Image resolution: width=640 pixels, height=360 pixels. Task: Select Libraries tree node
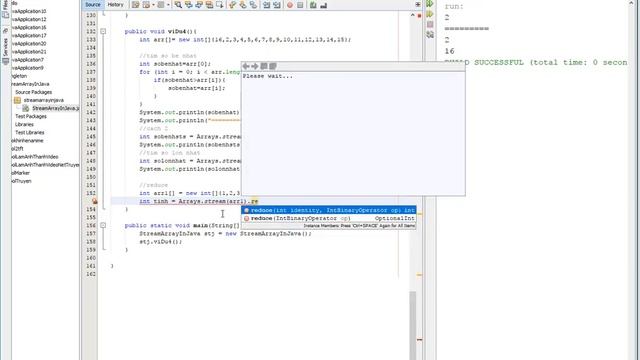(24, 124)
